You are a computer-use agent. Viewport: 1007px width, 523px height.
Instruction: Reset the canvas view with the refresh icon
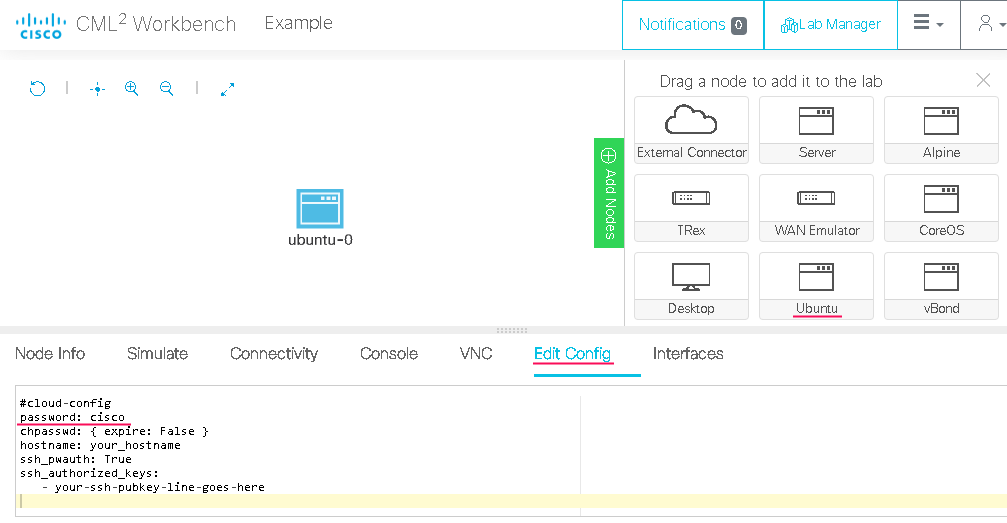click(38, 88)
